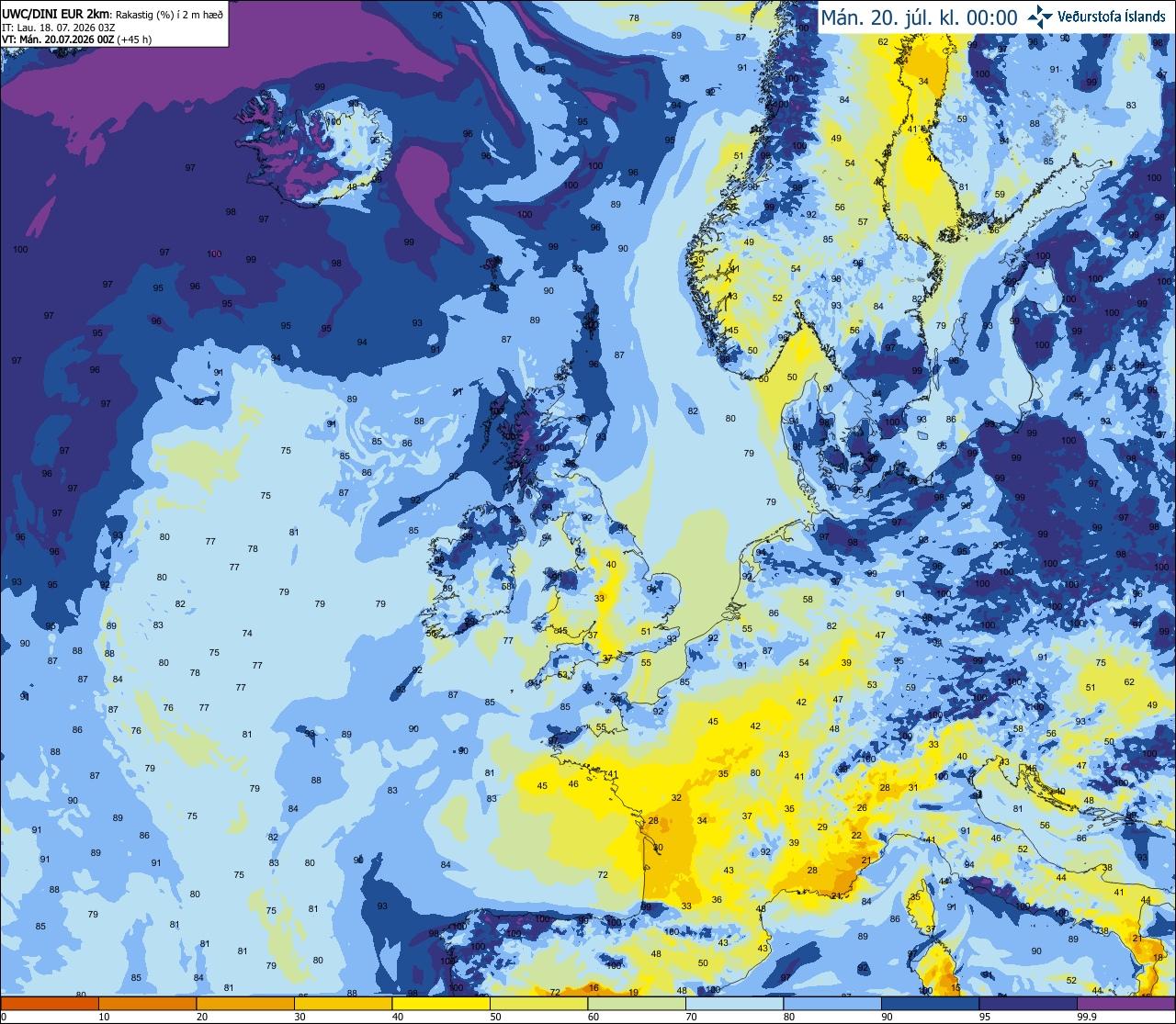
Task: Pick the dark blue 90–95 legend swatch
Action: 930,1003
